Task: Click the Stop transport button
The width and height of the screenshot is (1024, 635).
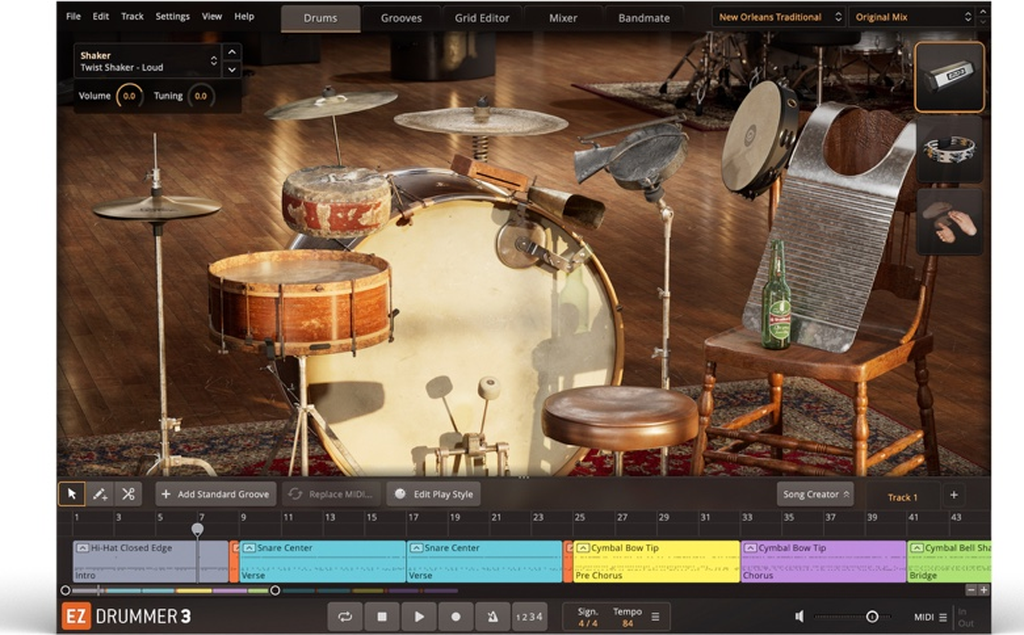Action: click(381, 617)
